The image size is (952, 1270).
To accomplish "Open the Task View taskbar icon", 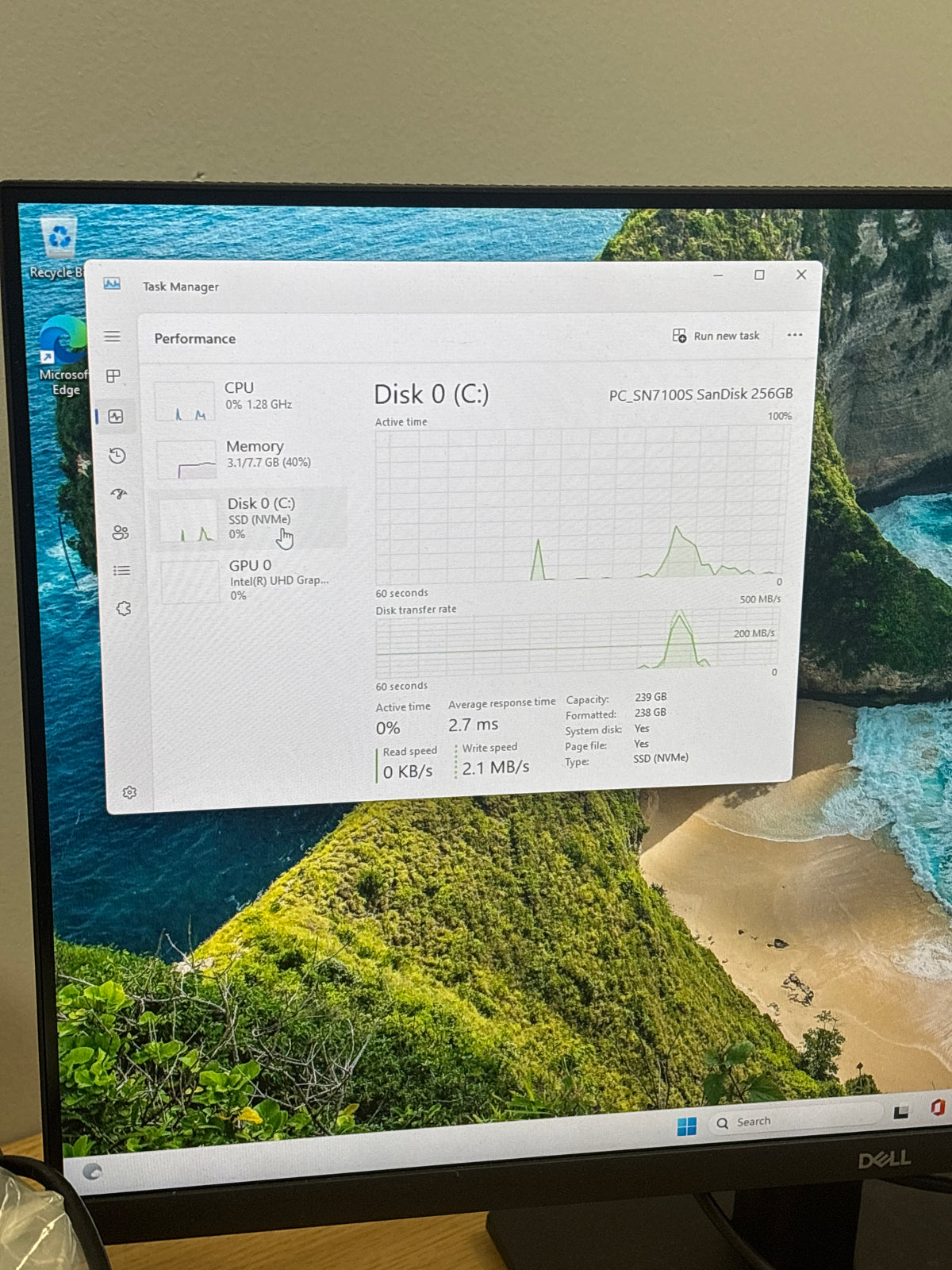I will tap(901, 1112).
